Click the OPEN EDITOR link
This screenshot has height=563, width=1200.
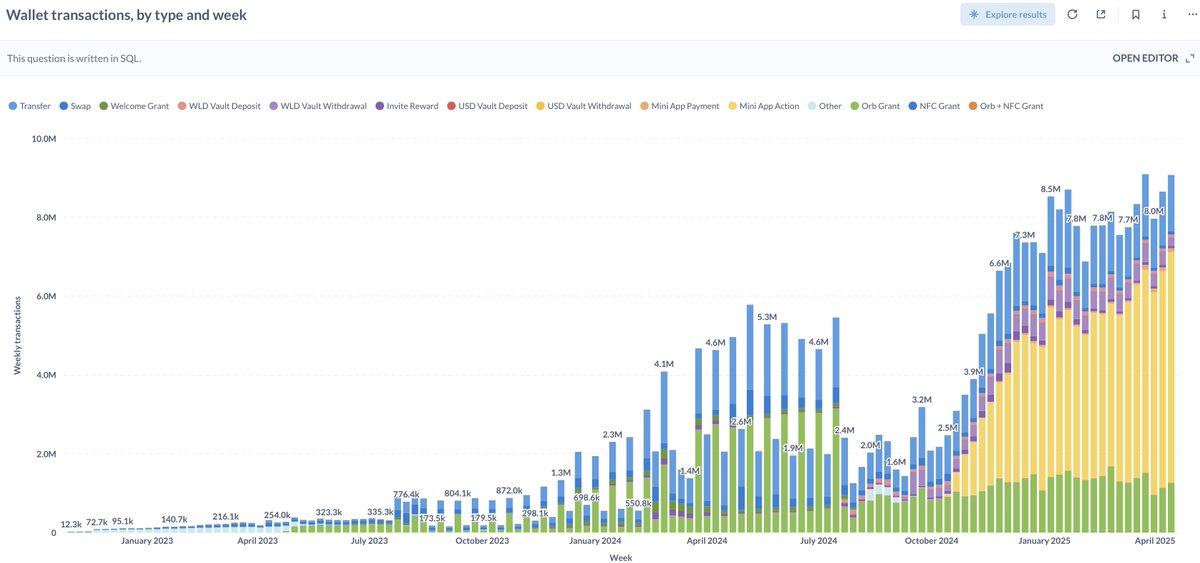(x=1145, y=58)
